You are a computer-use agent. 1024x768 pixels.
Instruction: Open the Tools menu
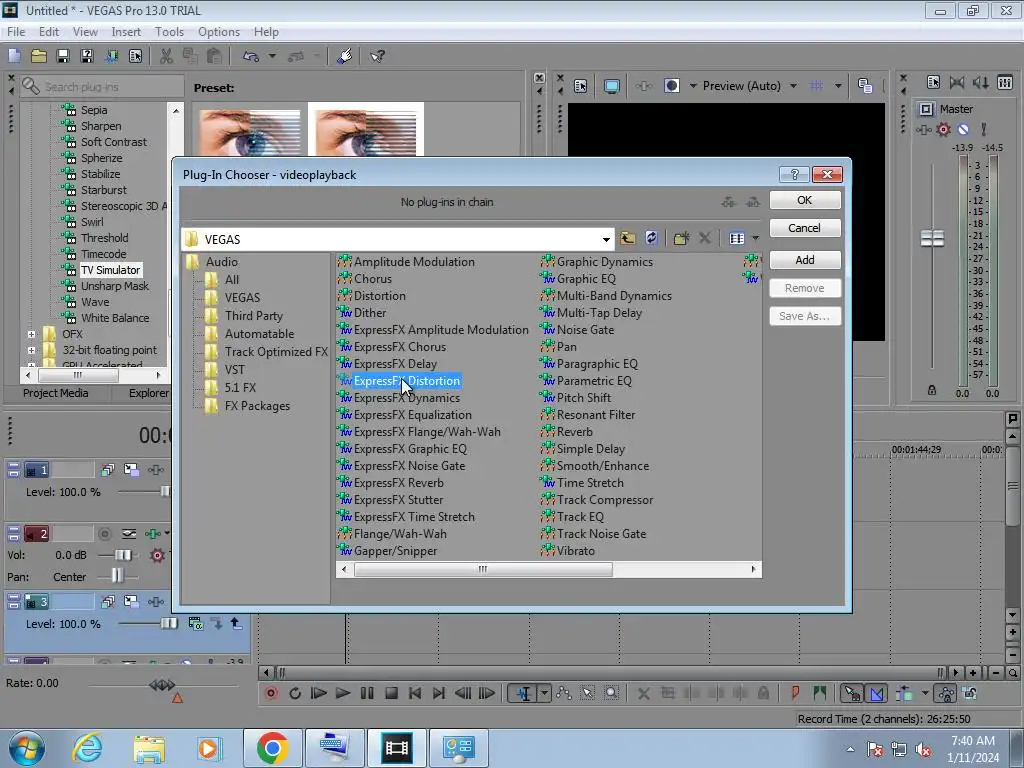tap(168, 31)
